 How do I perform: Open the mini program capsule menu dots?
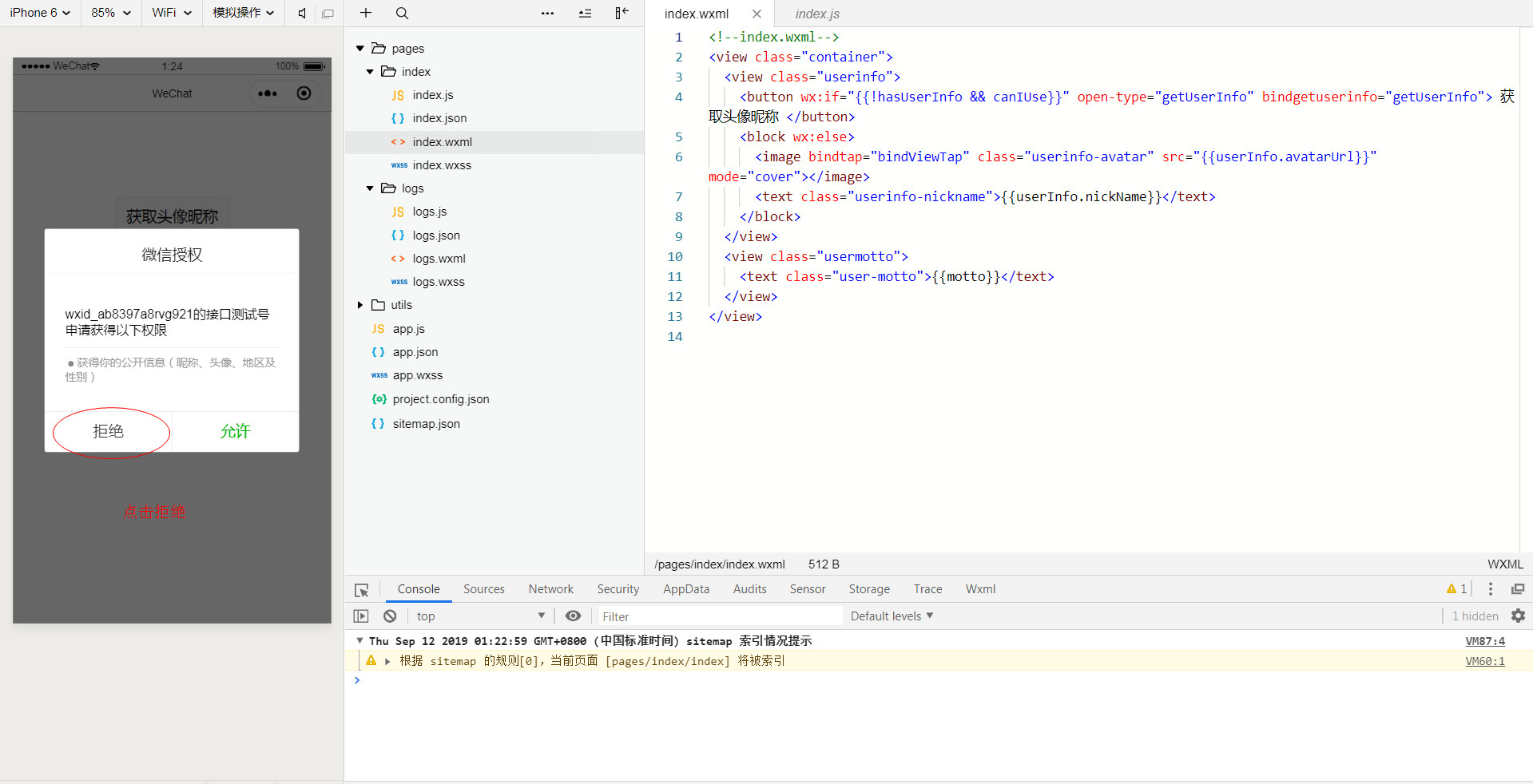[x=268, y=93]
